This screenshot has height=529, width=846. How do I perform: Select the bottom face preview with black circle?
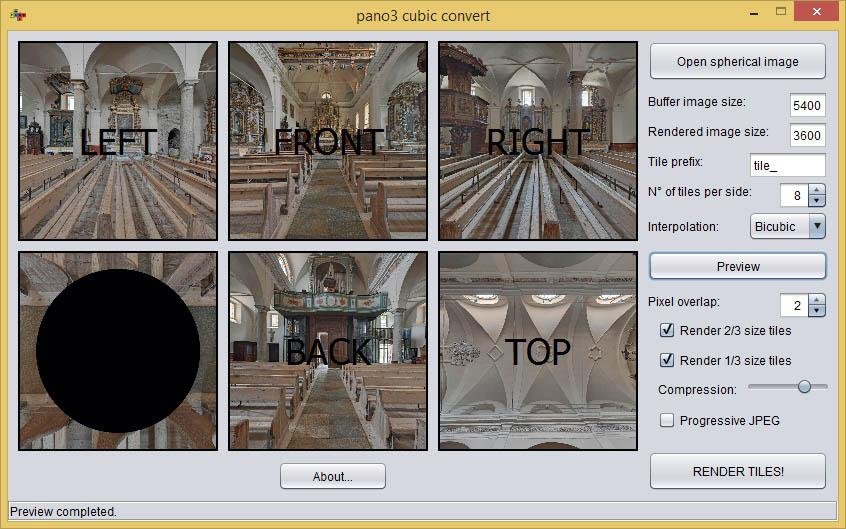pyautogui.click(x=118, y=351)
